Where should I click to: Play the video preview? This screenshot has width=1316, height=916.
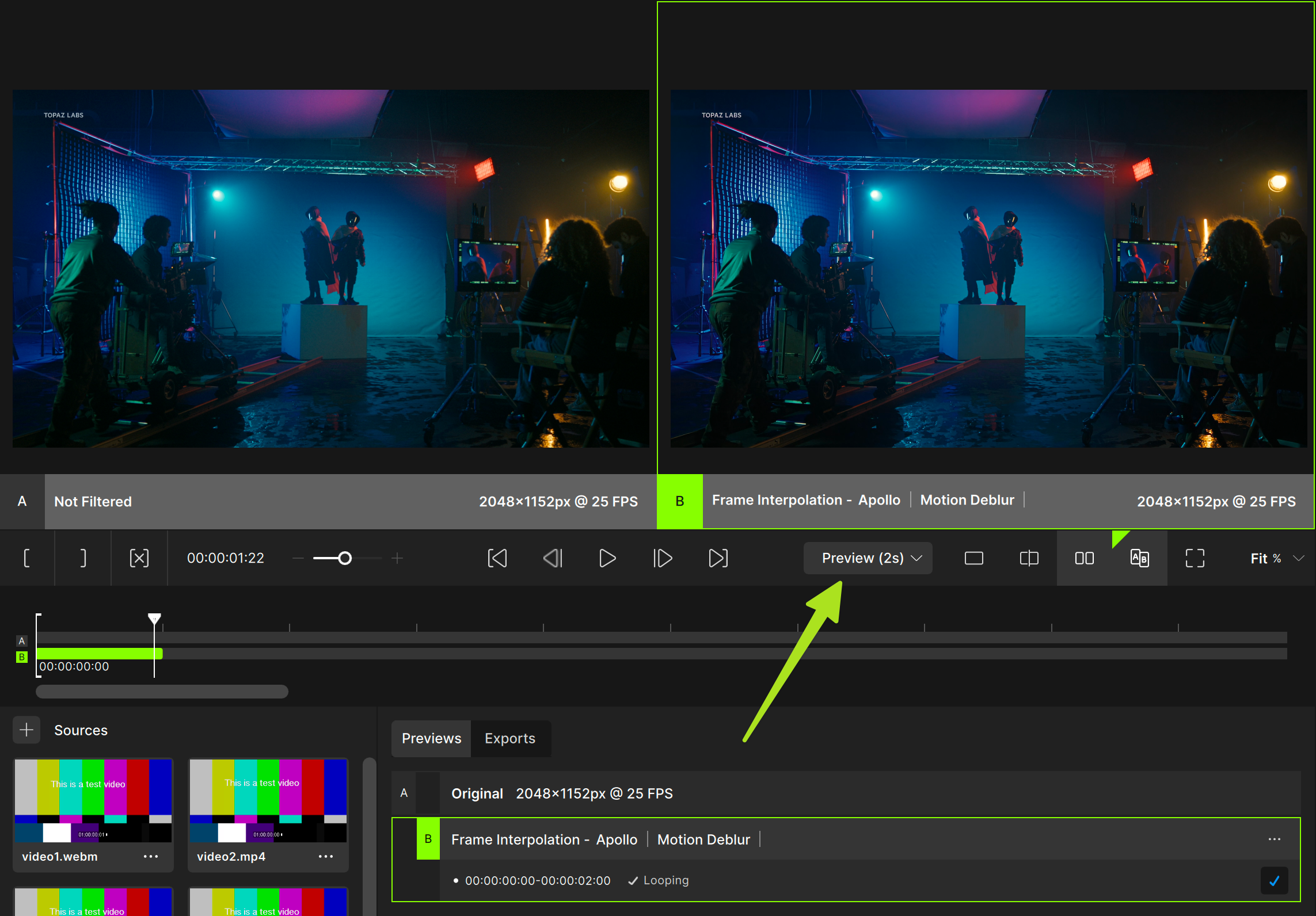point(607,558)
